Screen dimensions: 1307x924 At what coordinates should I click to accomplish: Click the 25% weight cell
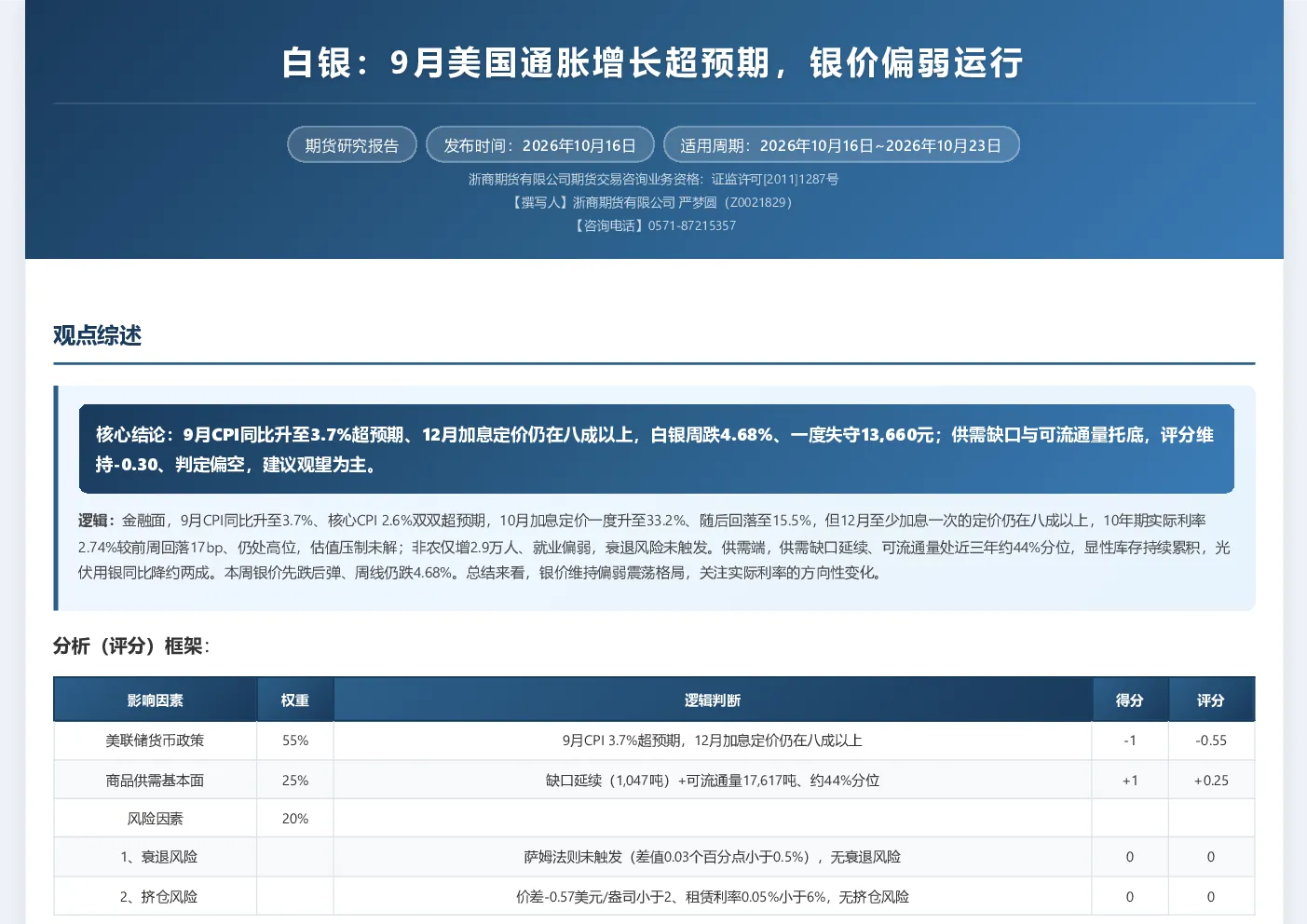point(295,781)
